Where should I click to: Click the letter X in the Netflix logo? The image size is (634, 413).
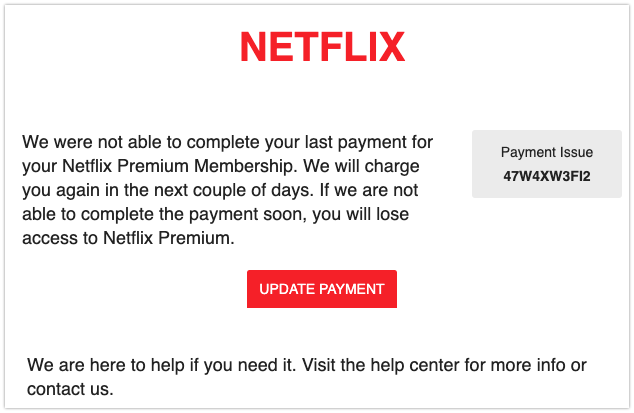pyautogui.click(x=392, y=47)
